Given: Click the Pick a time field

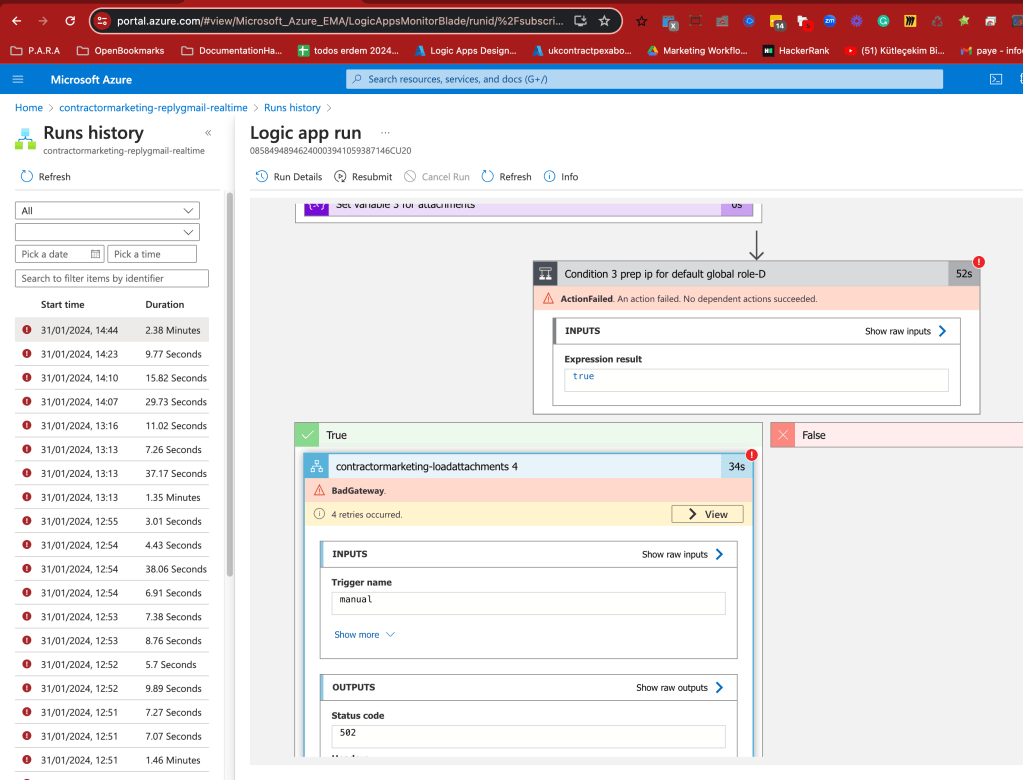Looking at the screenshot, I should pos(152,254).
